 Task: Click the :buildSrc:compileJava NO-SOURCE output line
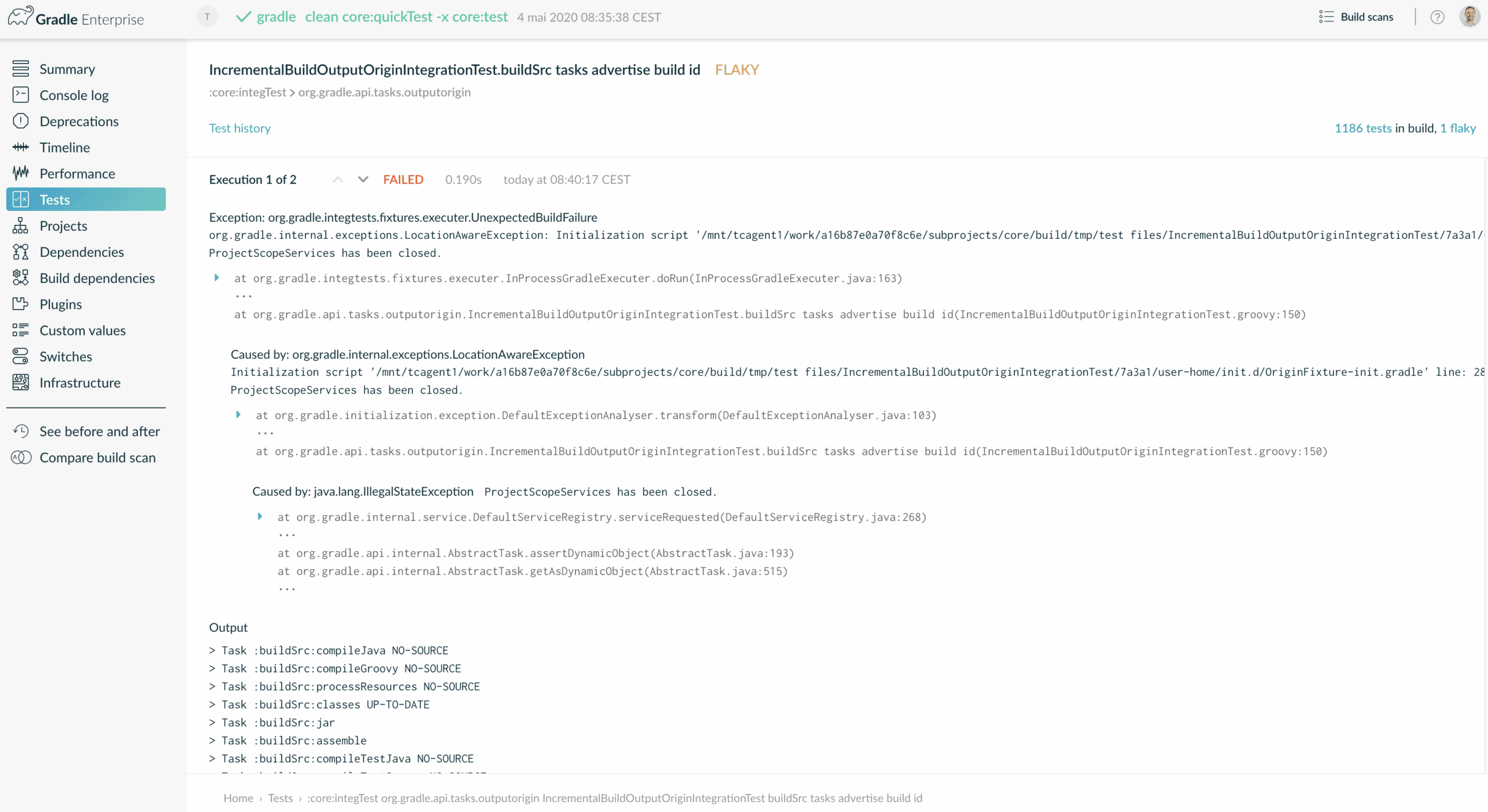point(329,650)
